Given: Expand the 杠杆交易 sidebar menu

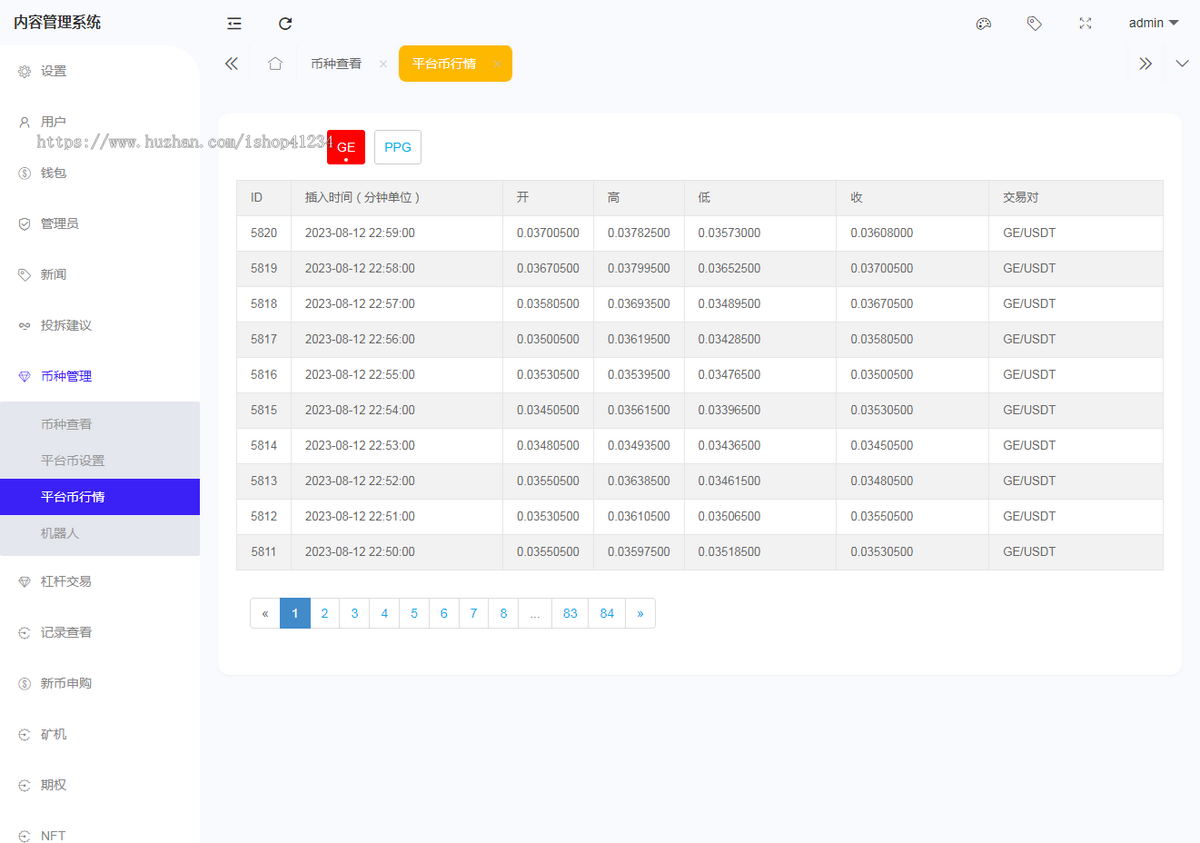Looking at the screenshot, I should (66, 581).
